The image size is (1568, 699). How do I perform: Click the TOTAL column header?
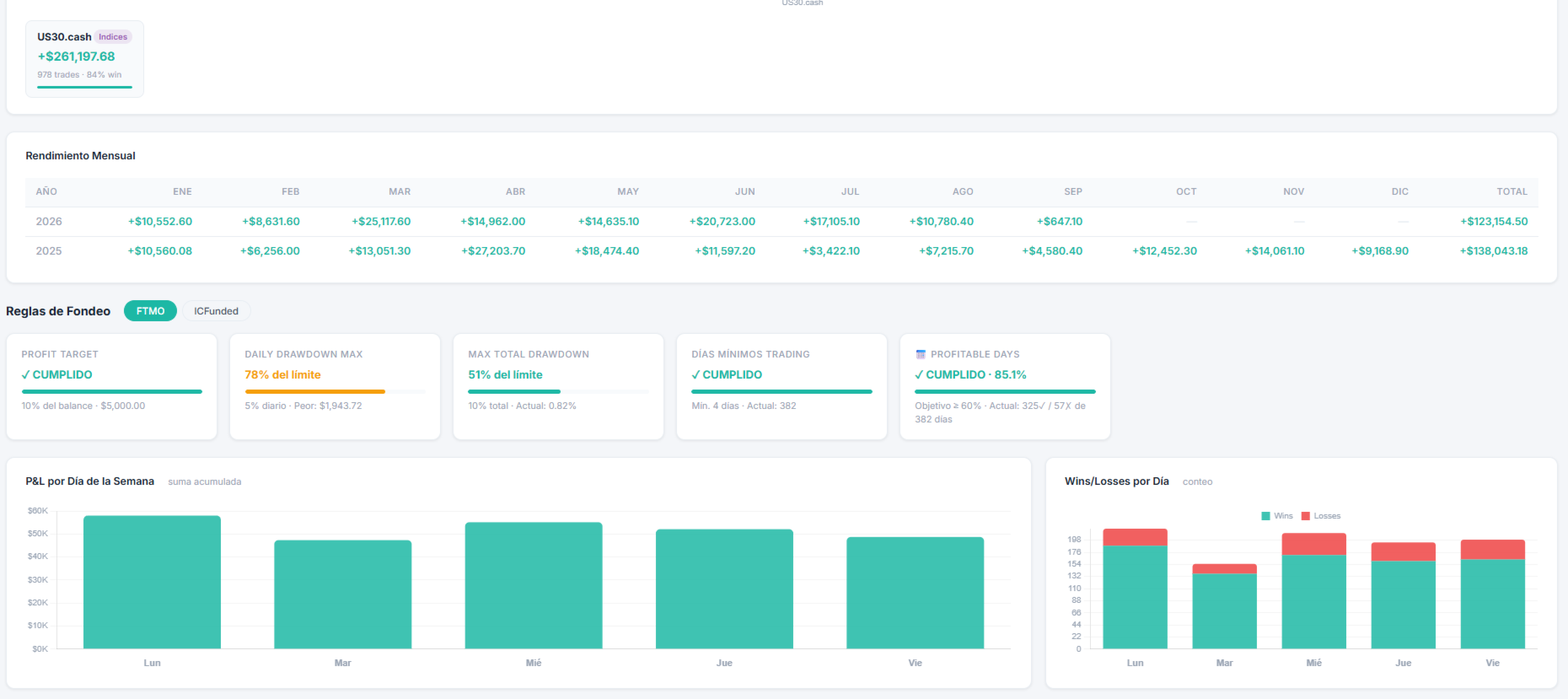pos(1512,191)
